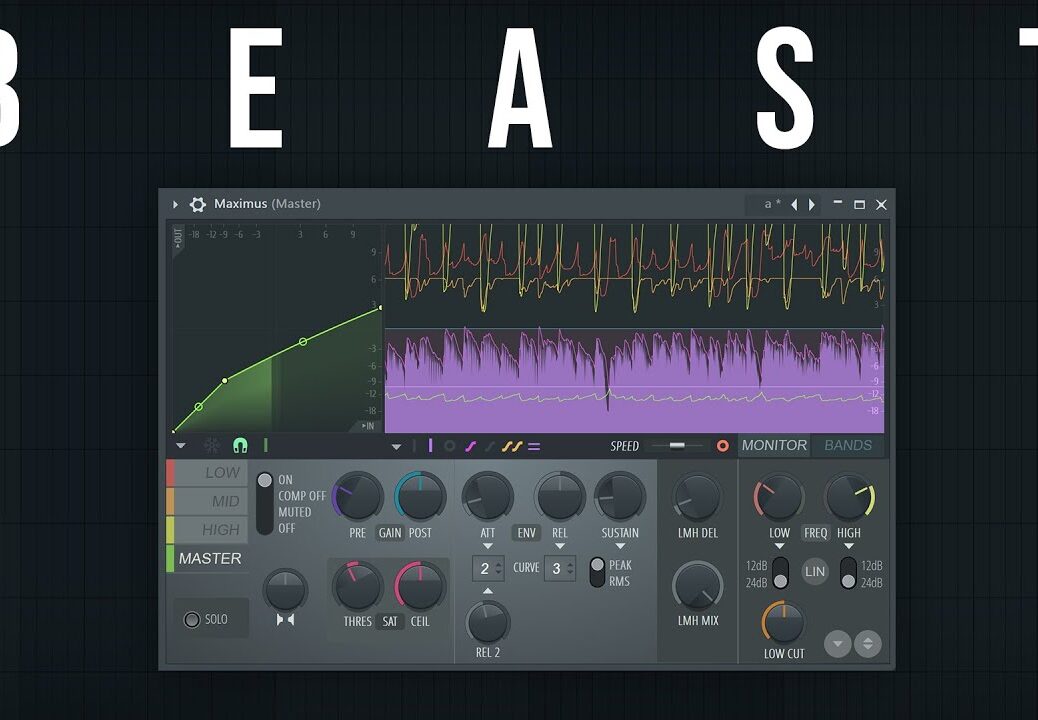Click the purple vertical bar display icon

pyautogui.click(x=430, y=445)
